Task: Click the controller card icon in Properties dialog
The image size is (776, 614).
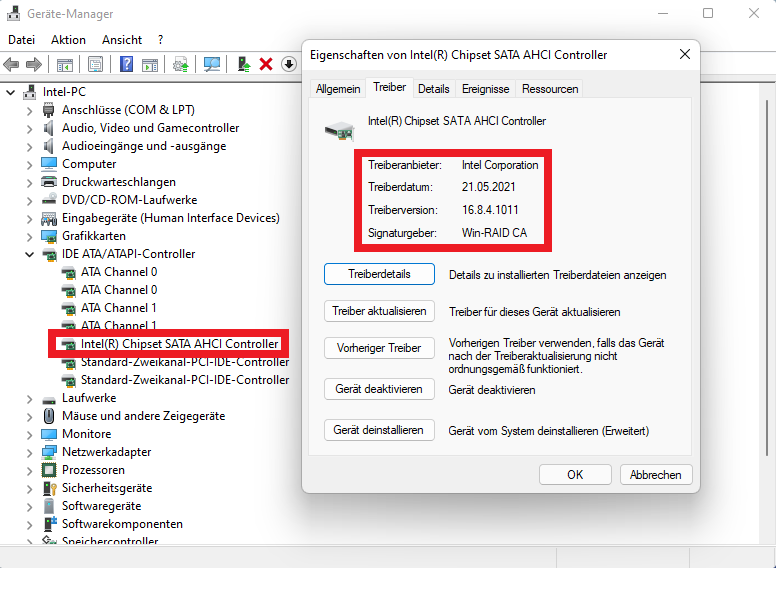Action: [340, 131]
